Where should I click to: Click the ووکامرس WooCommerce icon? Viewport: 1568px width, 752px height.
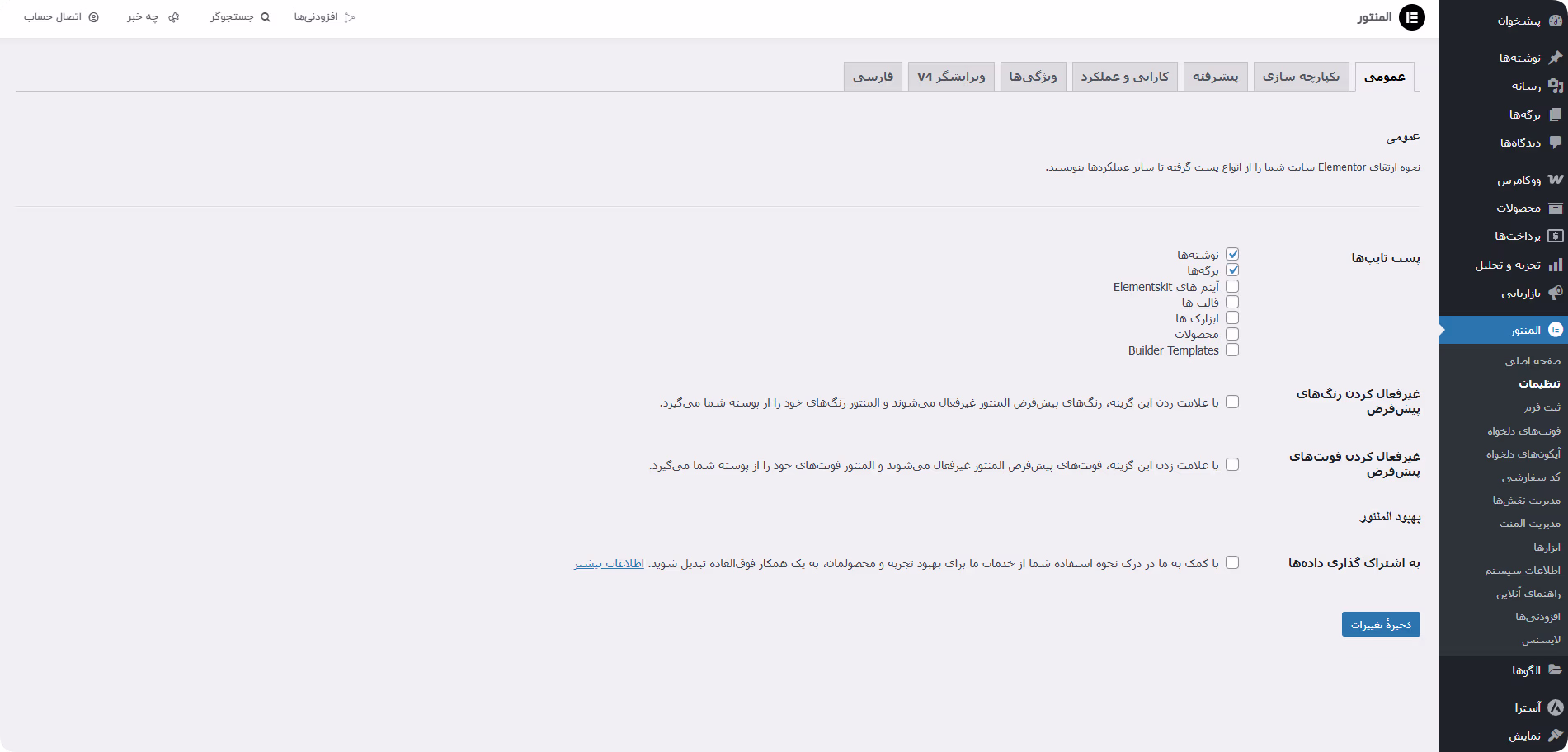(1556, 180)
